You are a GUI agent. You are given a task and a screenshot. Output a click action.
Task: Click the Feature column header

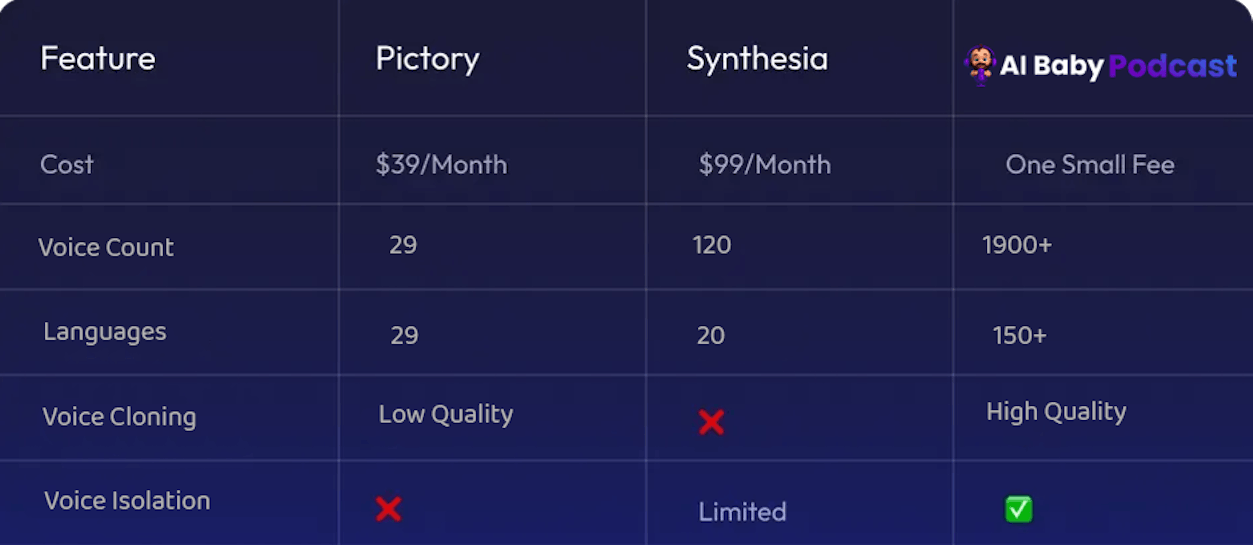pos(98,59)
